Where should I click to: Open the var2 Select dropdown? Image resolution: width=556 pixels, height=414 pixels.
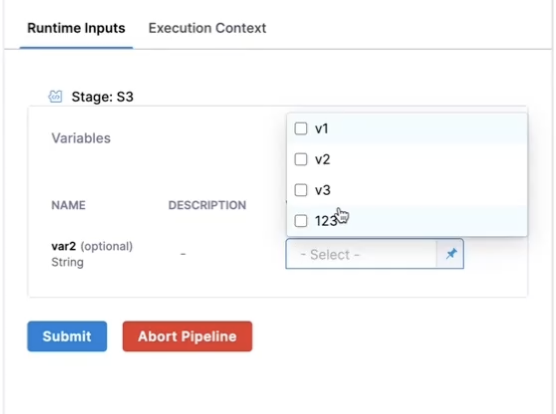(x=361, y=254)
